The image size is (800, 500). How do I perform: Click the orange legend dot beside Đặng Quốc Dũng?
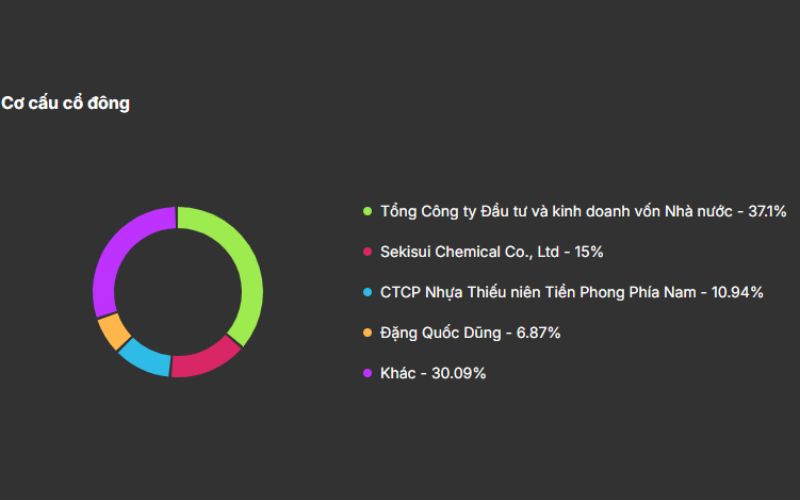[367, 333]
